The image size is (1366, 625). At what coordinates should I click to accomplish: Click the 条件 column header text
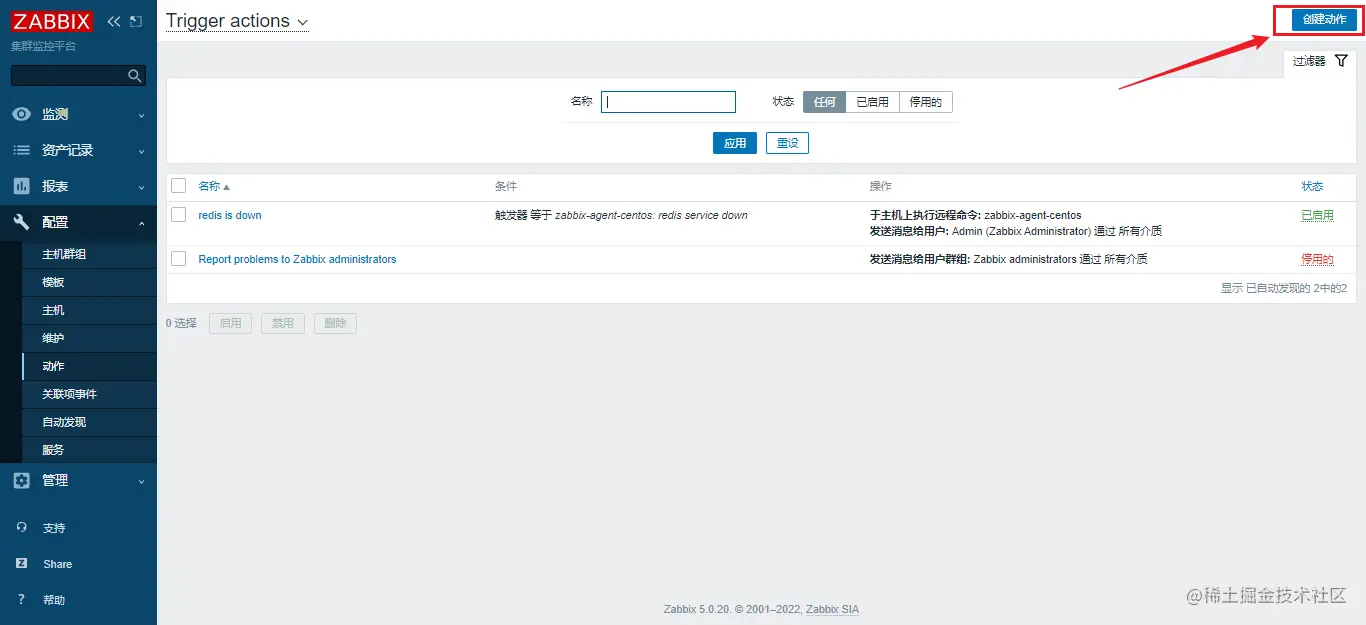pyautogui.click(x=506, y=186)
